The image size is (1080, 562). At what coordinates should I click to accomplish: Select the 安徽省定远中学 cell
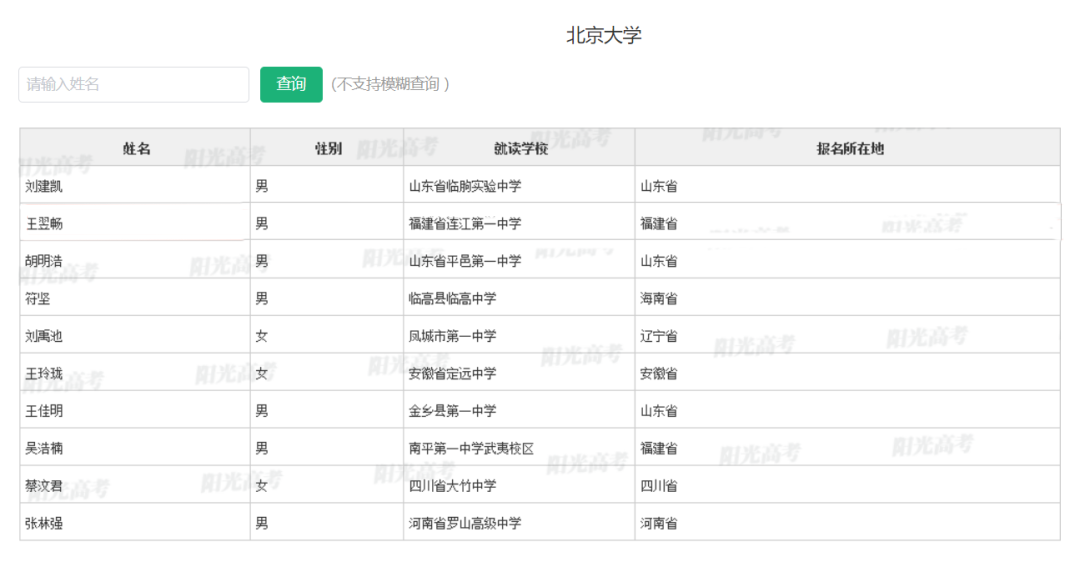452,373
